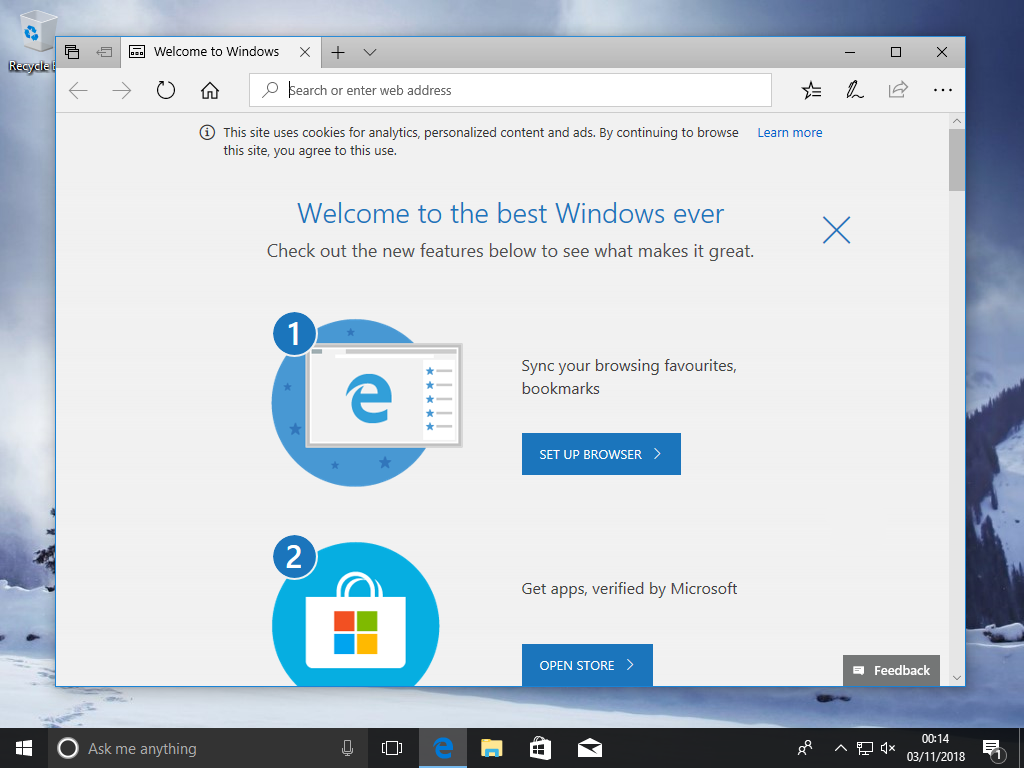Click 'Sync your browsing favourites, bookmarks' text
This screenshot has height=768, width=1024.
point(629,377)
